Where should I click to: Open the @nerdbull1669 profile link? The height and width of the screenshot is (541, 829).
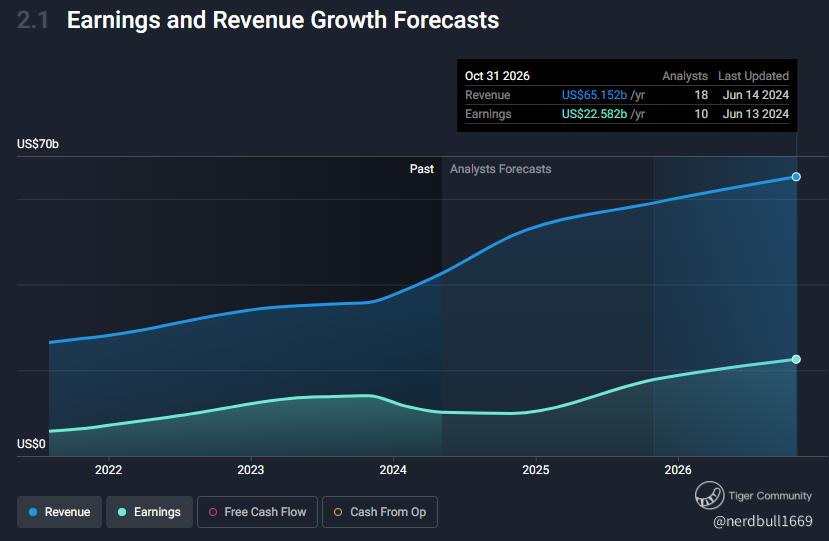[x=762, y=521]
